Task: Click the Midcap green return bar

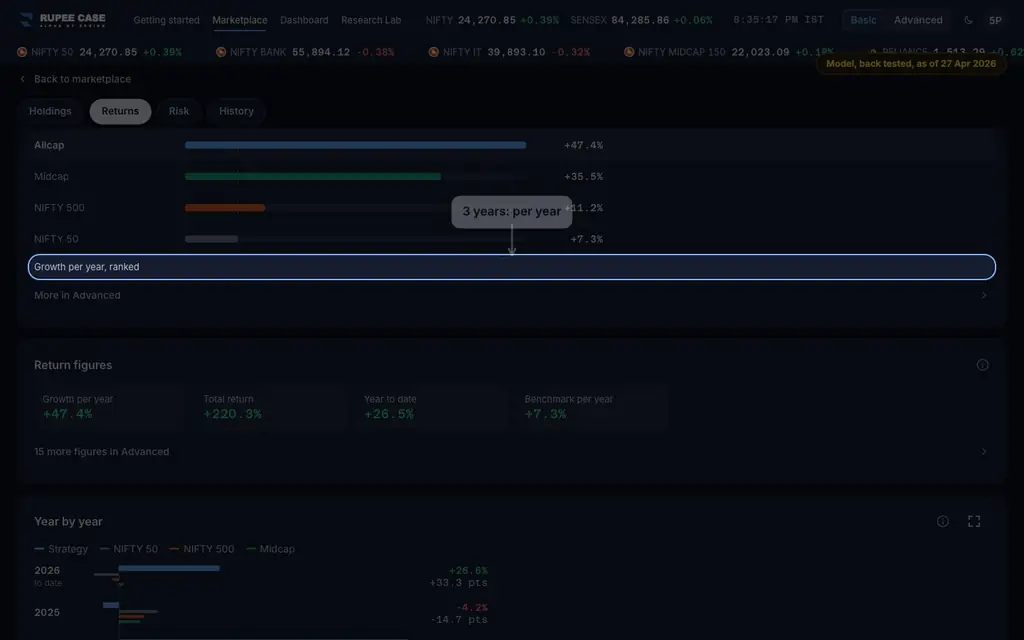Action: 313,176
